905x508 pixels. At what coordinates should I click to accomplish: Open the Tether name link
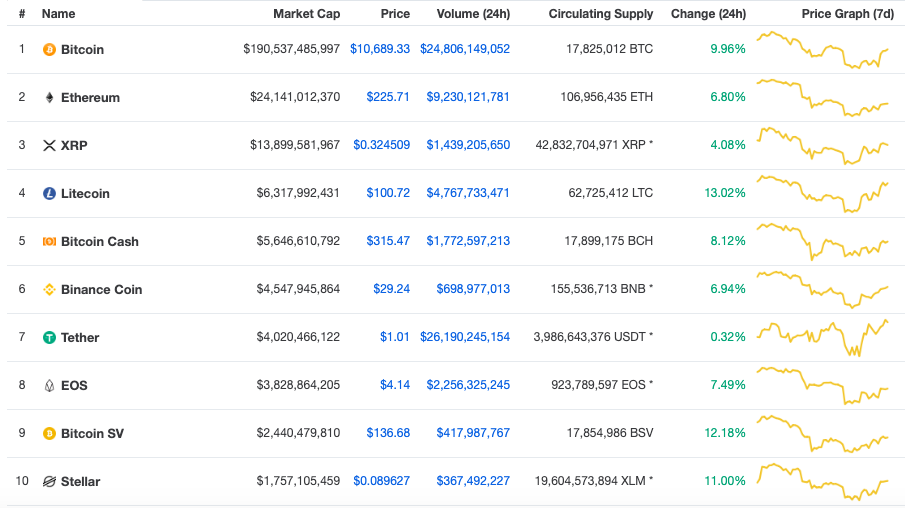click(x=80, y=337)
